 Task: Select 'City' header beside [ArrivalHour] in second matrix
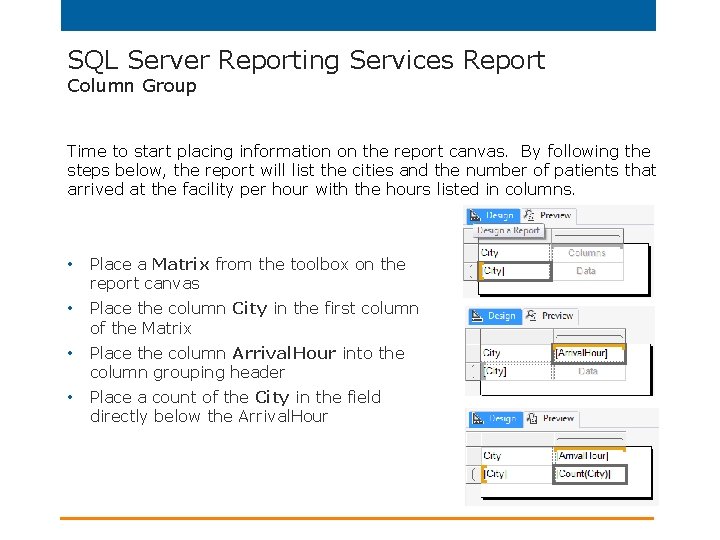517,353
